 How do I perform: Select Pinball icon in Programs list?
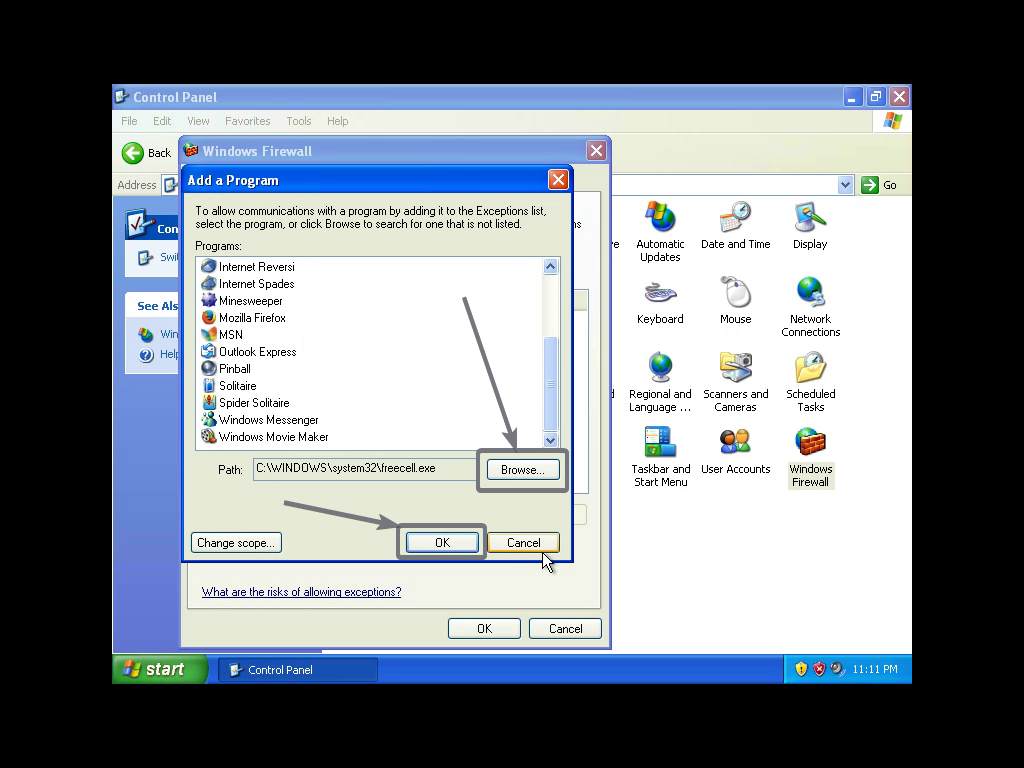point(208,368)
